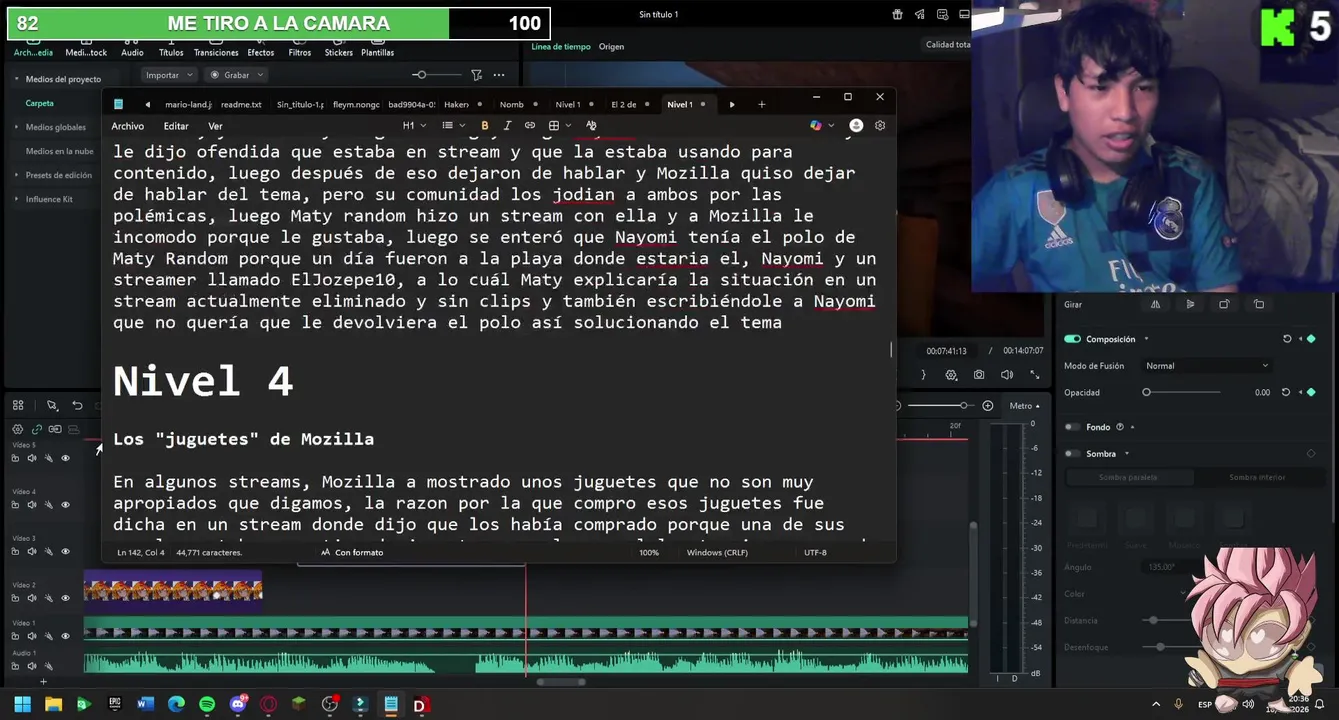Hide the Video 4 track

click(x=66, y=505)
